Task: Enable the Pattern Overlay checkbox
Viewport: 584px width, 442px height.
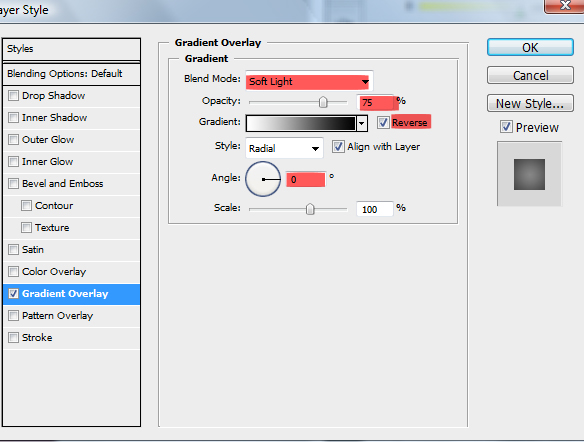Action: pyautogui.click(x=13, y=316)
